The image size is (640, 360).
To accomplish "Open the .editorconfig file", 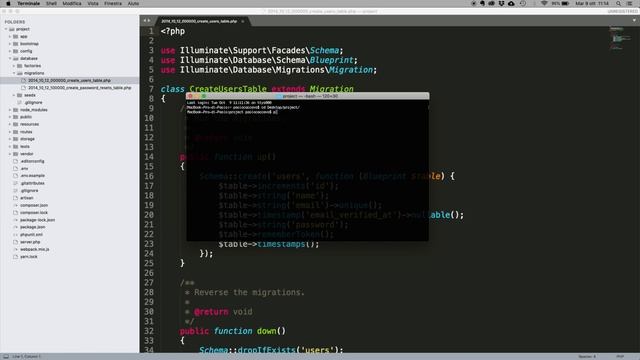I will [x=32, y=161].
